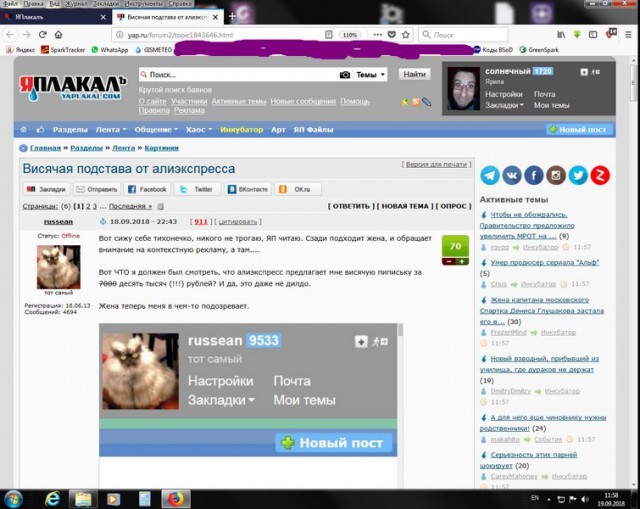Share the topic via OK.ru button
This screenshot has height=509, width=640.
(298, 189)
